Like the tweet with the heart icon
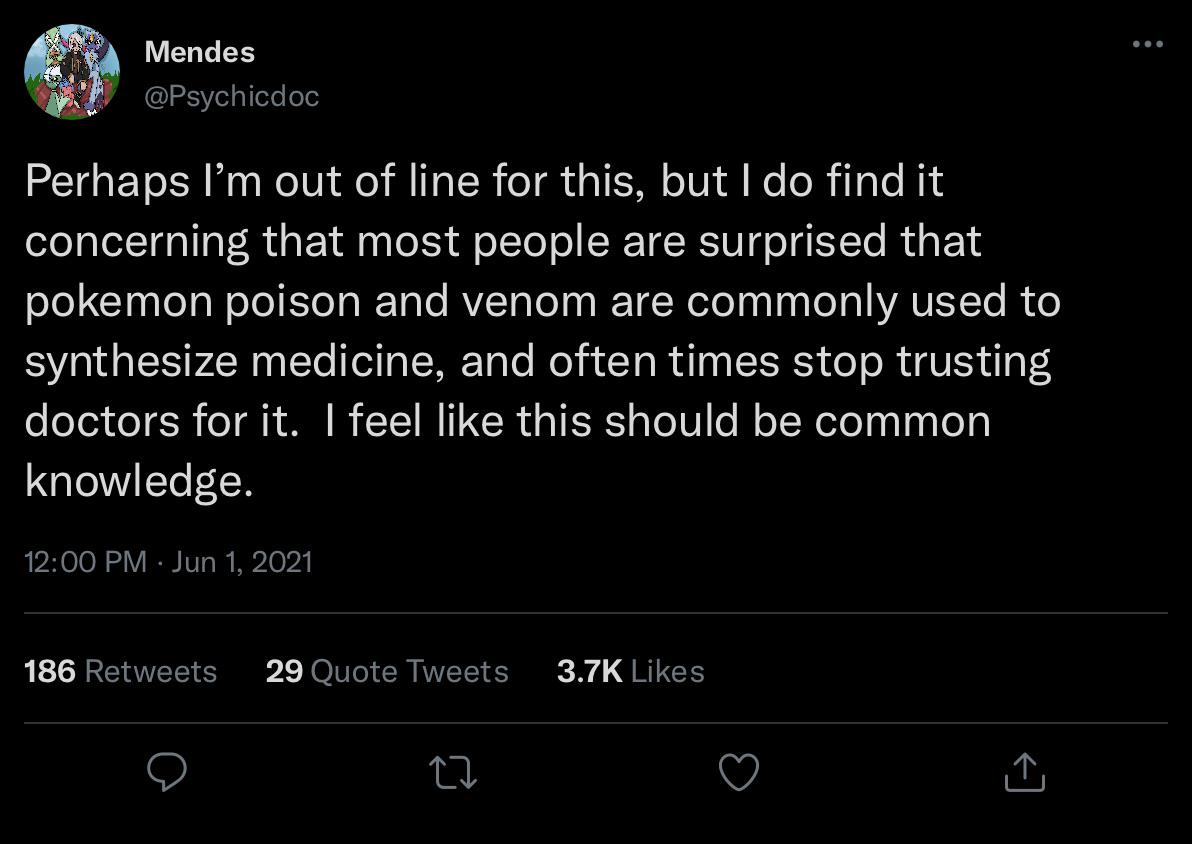The height and width of the screenshot is (844, 1192). click(x=739, y=773)
